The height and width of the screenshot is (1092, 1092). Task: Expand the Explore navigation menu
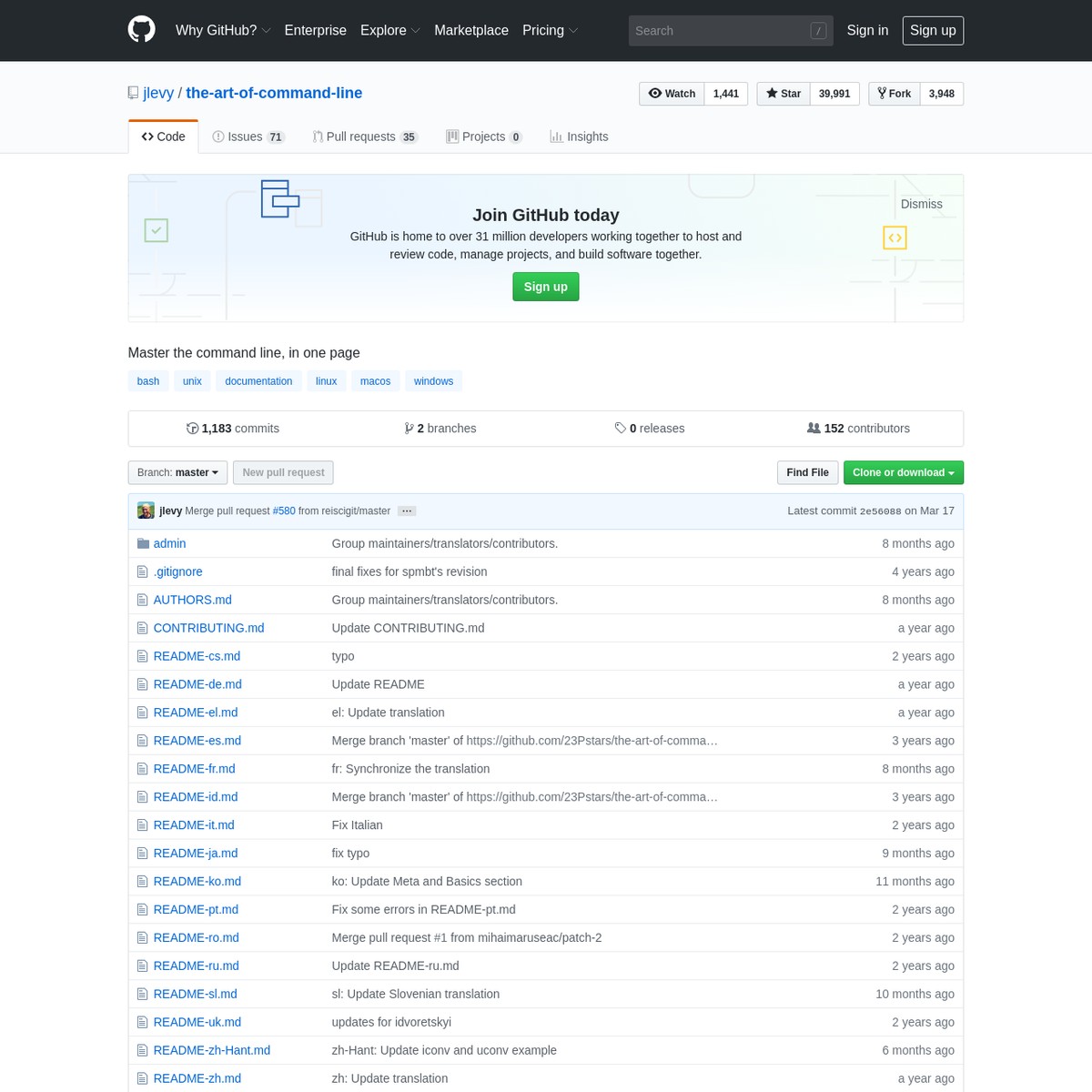[389, 30]
